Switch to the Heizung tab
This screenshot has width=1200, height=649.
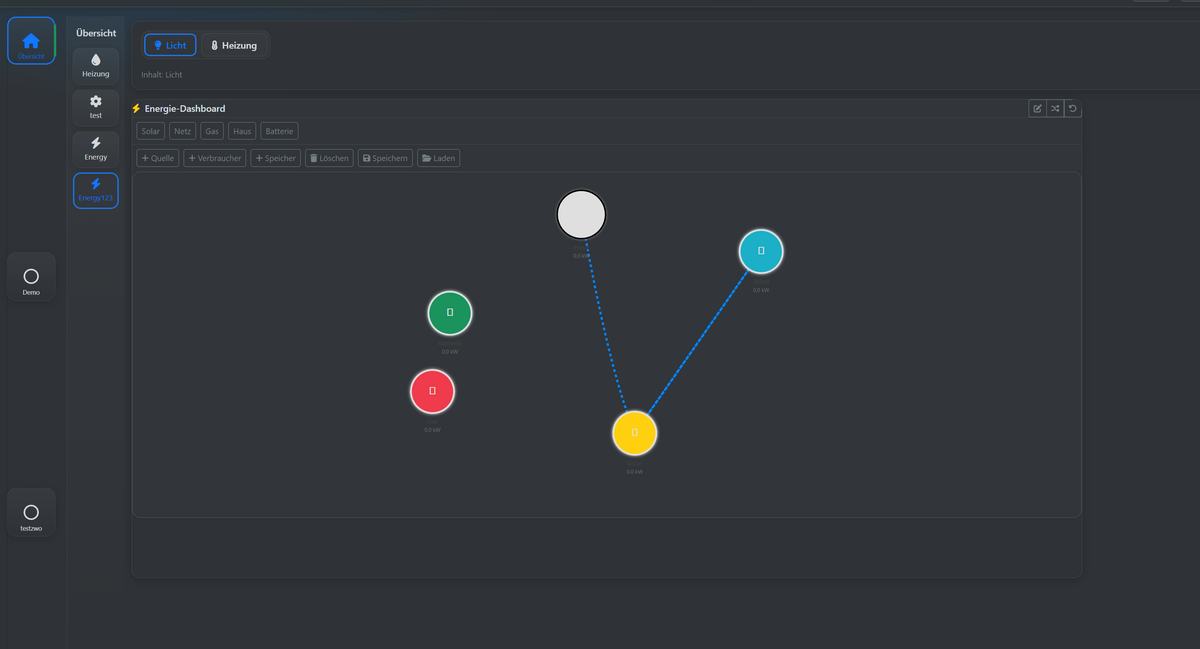pyautogui.click(x=233, y=45)
